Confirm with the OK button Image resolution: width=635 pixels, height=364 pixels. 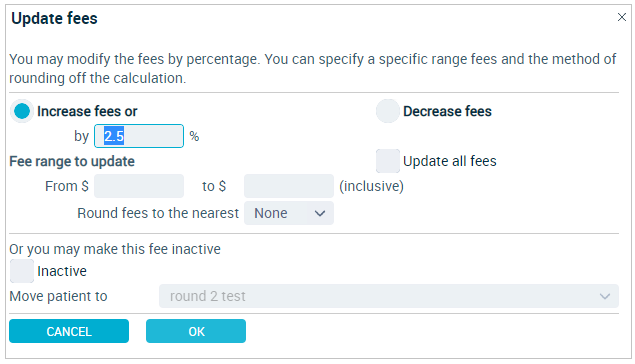click(196, 331)
